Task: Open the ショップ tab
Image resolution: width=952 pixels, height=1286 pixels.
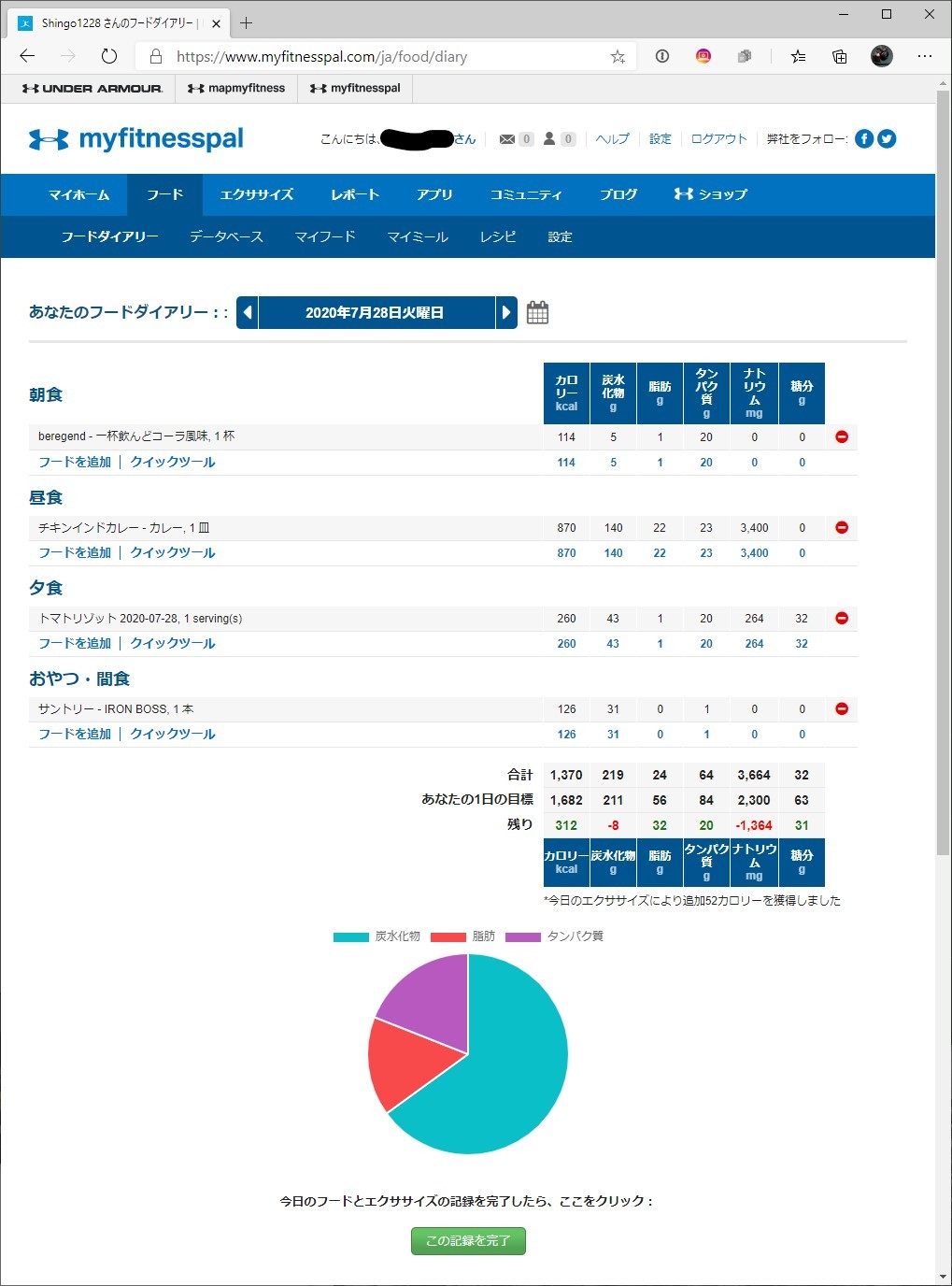Action: (711, 194)
